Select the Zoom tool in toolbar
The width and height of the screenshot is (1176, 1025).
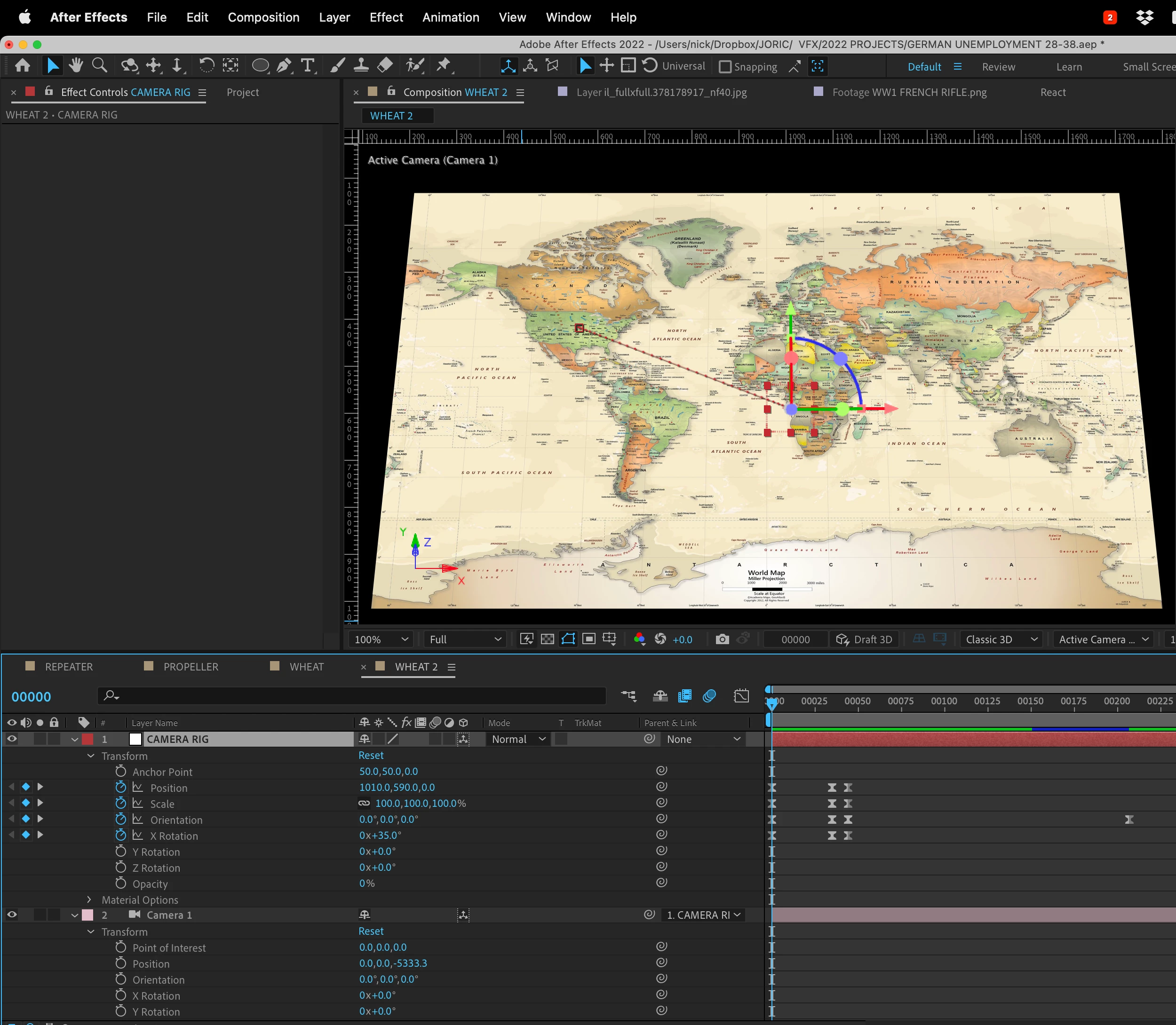(100, 66)
